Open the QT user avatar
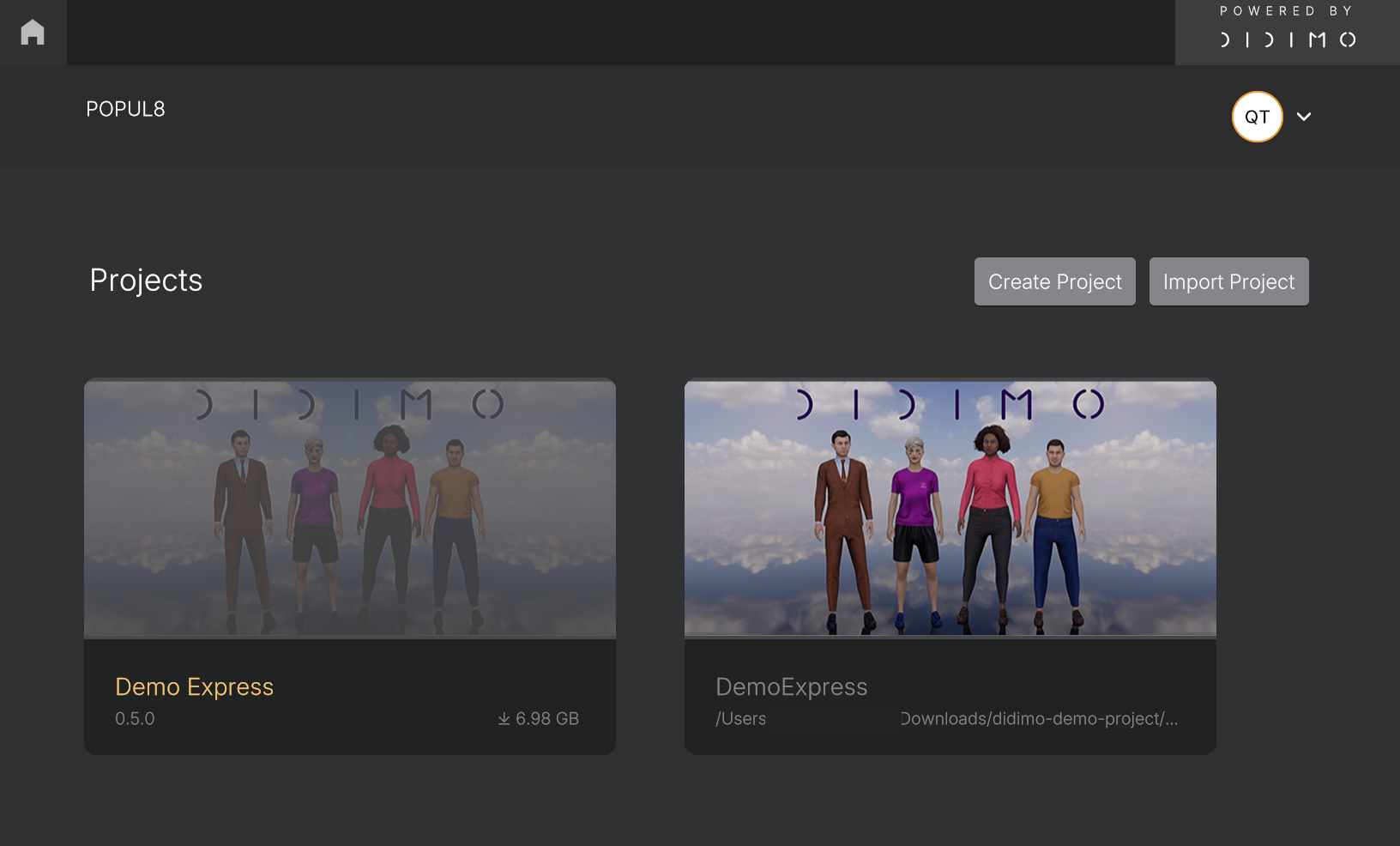The width and height of the screenshot is (1400, 846). (1257, 117)
